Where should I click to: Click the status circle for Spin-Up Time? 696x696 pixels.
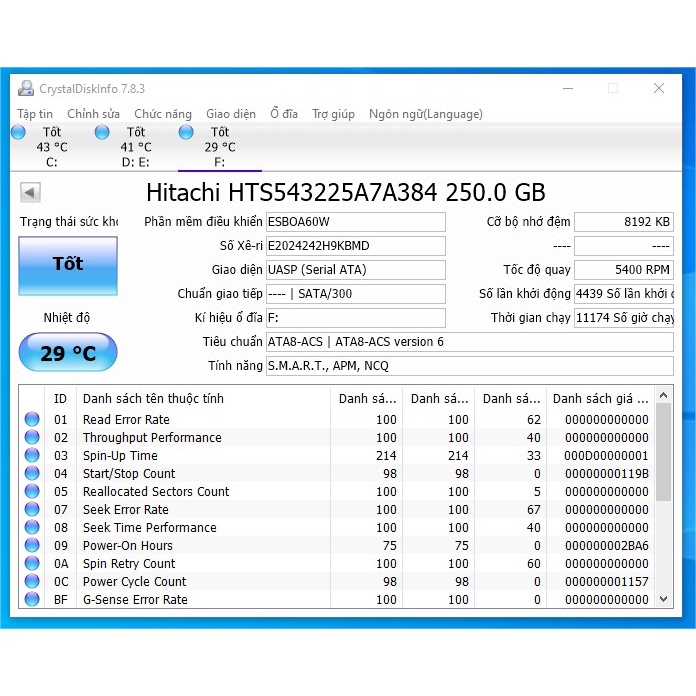pos(32,455)
